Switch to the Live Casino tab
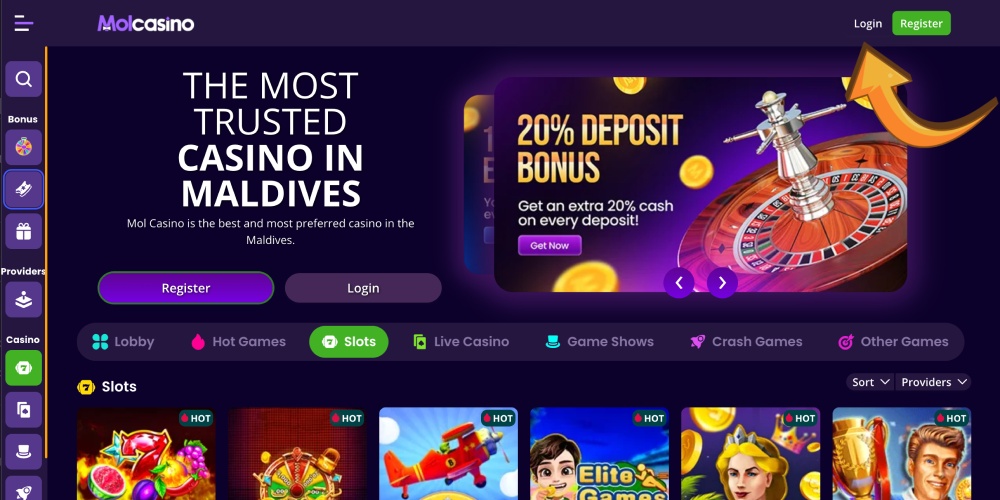 tap(460, 342)
